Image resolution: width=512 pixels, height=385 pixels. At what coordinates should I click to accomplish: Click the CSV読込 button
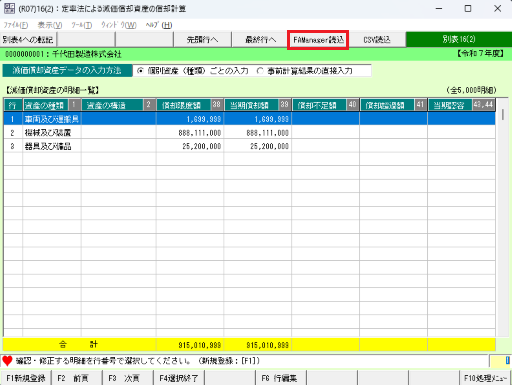tap(377, 40)
